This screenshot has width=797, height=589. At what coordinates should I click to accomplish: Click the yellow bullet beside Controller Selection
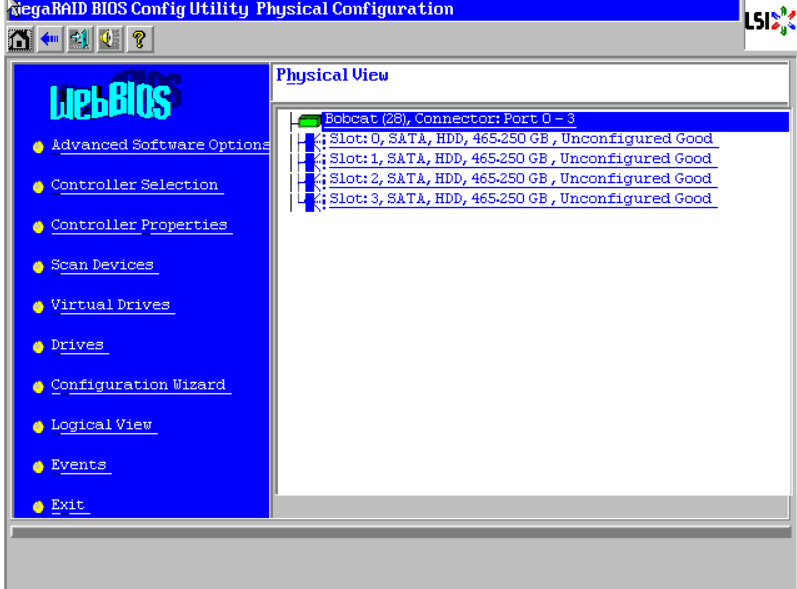38,187
